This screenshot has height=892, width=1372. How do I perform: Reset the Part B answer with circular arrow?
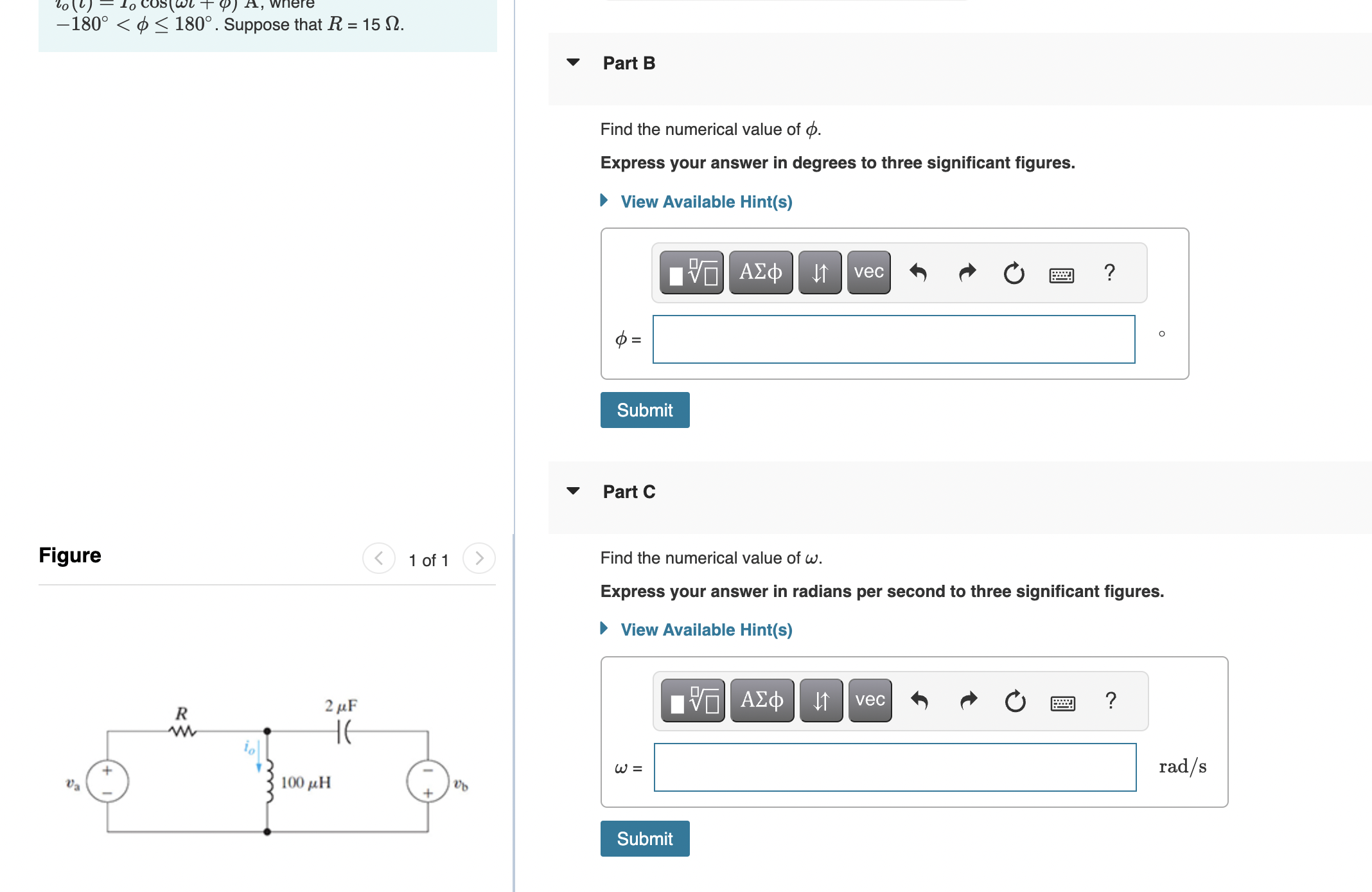click(1013, 272)
